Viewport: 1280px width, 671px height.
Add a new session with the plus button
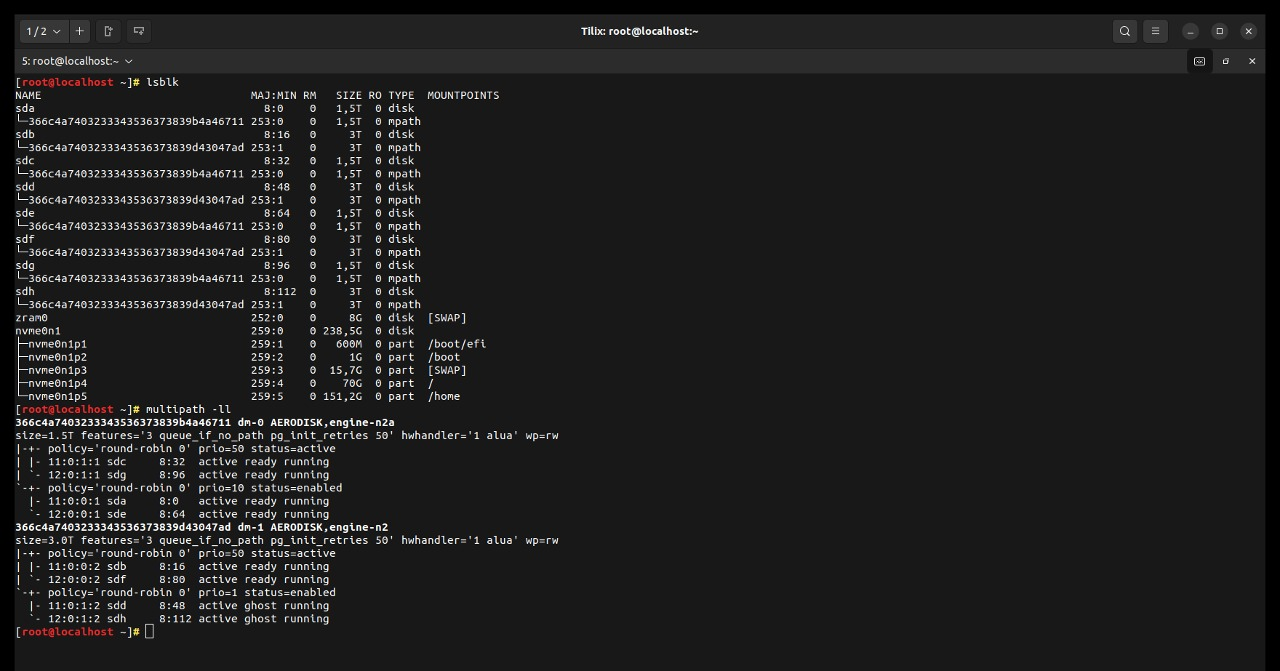[79, 31]
